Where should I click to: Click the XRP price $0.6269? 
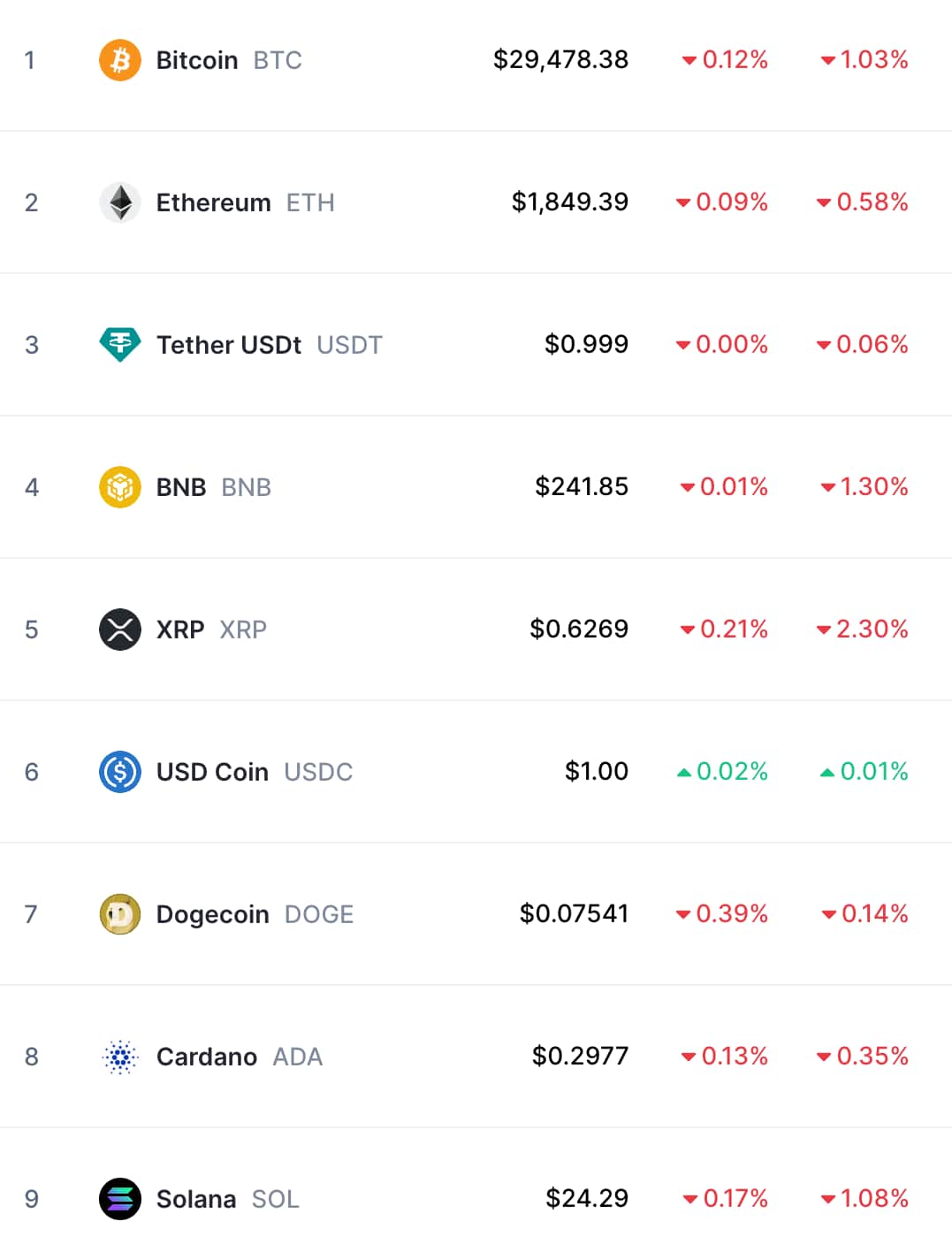tap(579, 629)
